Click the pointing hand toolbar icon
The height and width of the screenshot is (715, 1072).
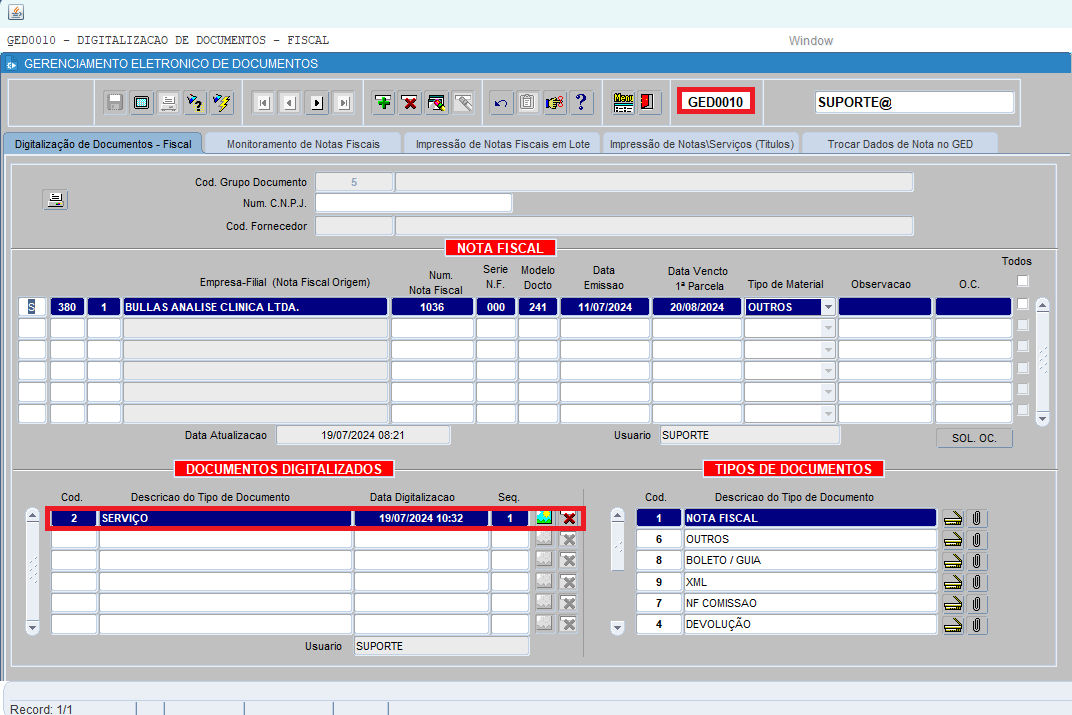(554, 103)
